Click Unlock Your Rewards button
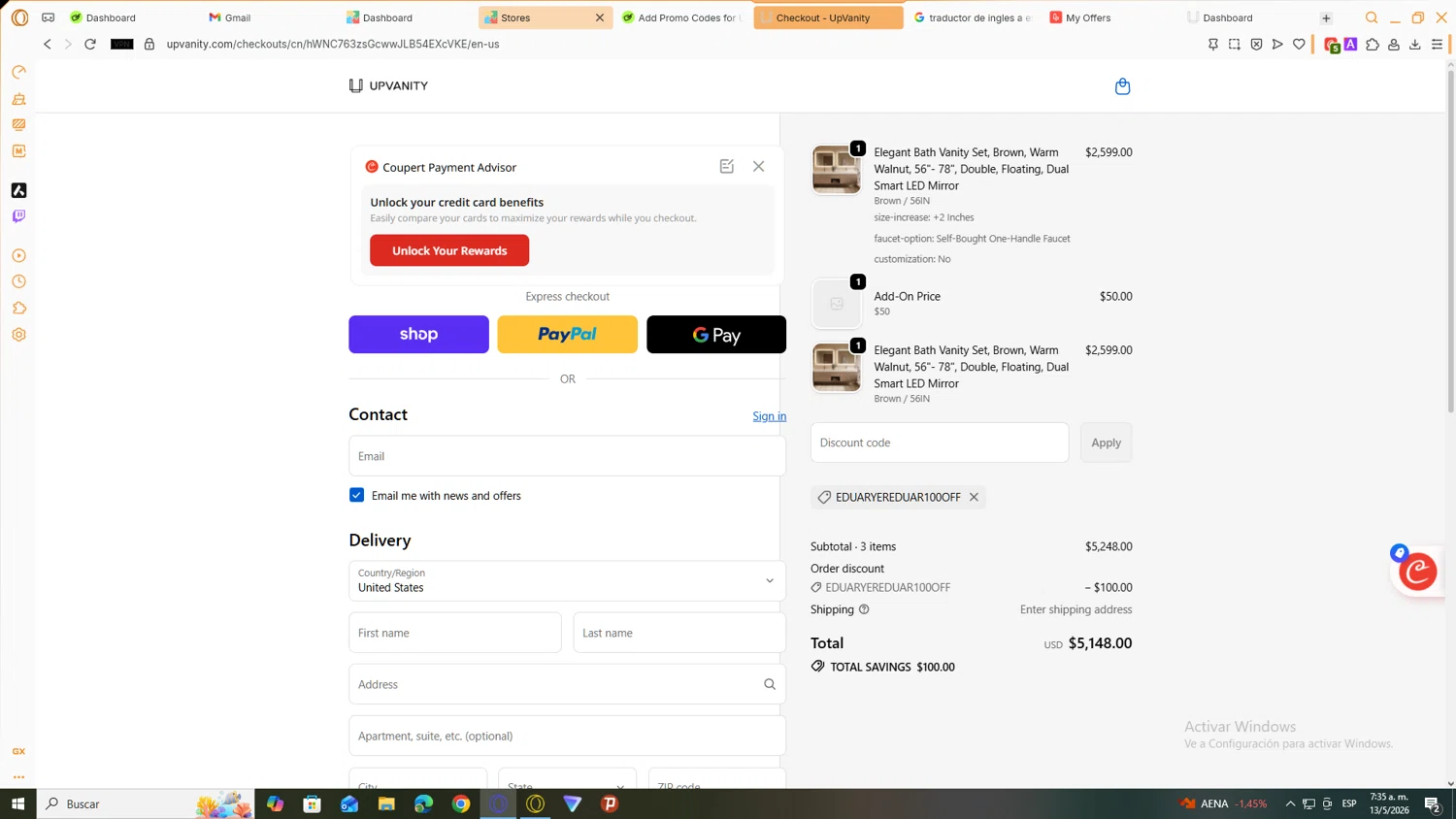Viewport: 1456px width, 819px height. (x=449, y=250)
